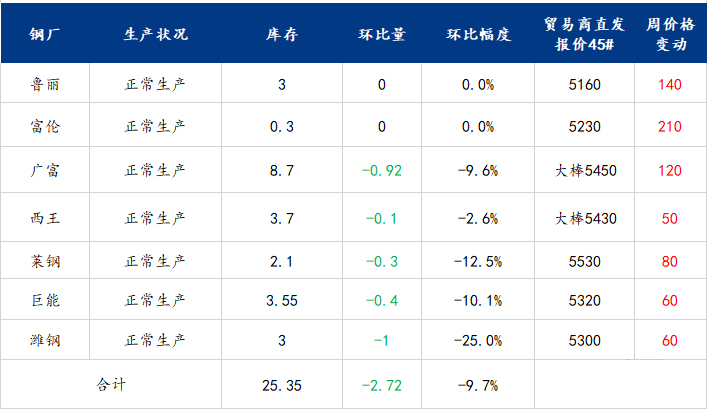Screen dimensions: 708x410
Task: Select the 大棒5450 quote cell
Action: pyautogui.click(x=585, y=170)
